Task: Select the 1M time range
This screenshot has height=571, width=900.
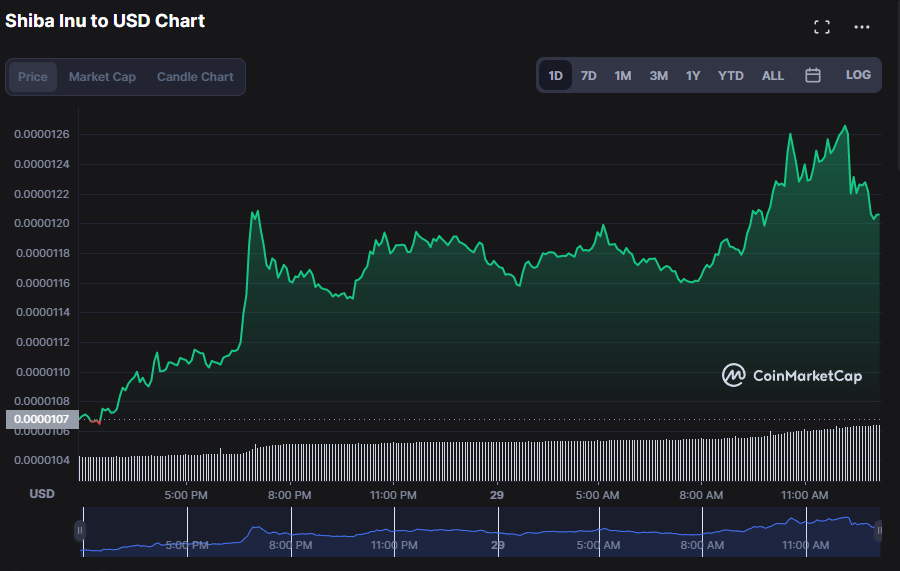Action: pyautogui.click(x=623, y=75)
